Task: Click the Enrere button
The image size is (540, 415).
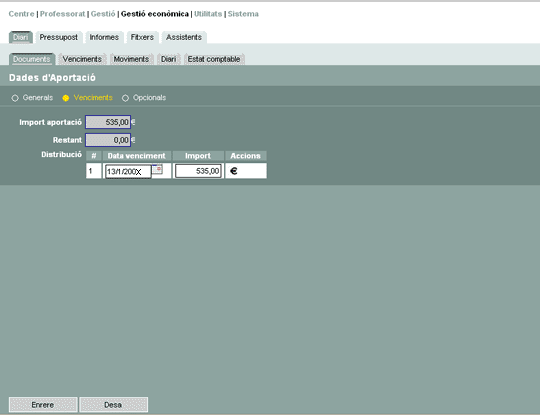Action: click(x=43, y=405)
